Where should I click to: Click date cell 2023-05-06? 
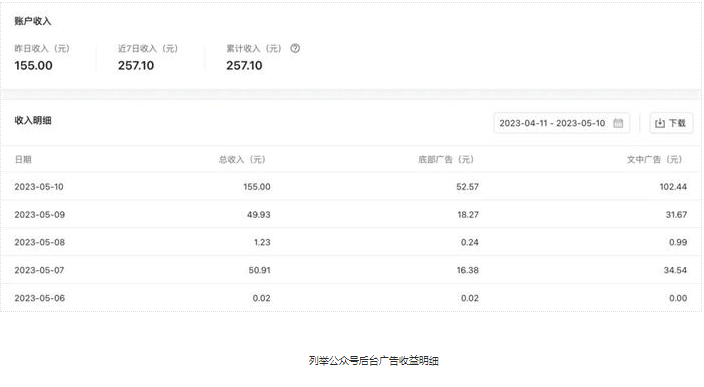coord(40,298)
